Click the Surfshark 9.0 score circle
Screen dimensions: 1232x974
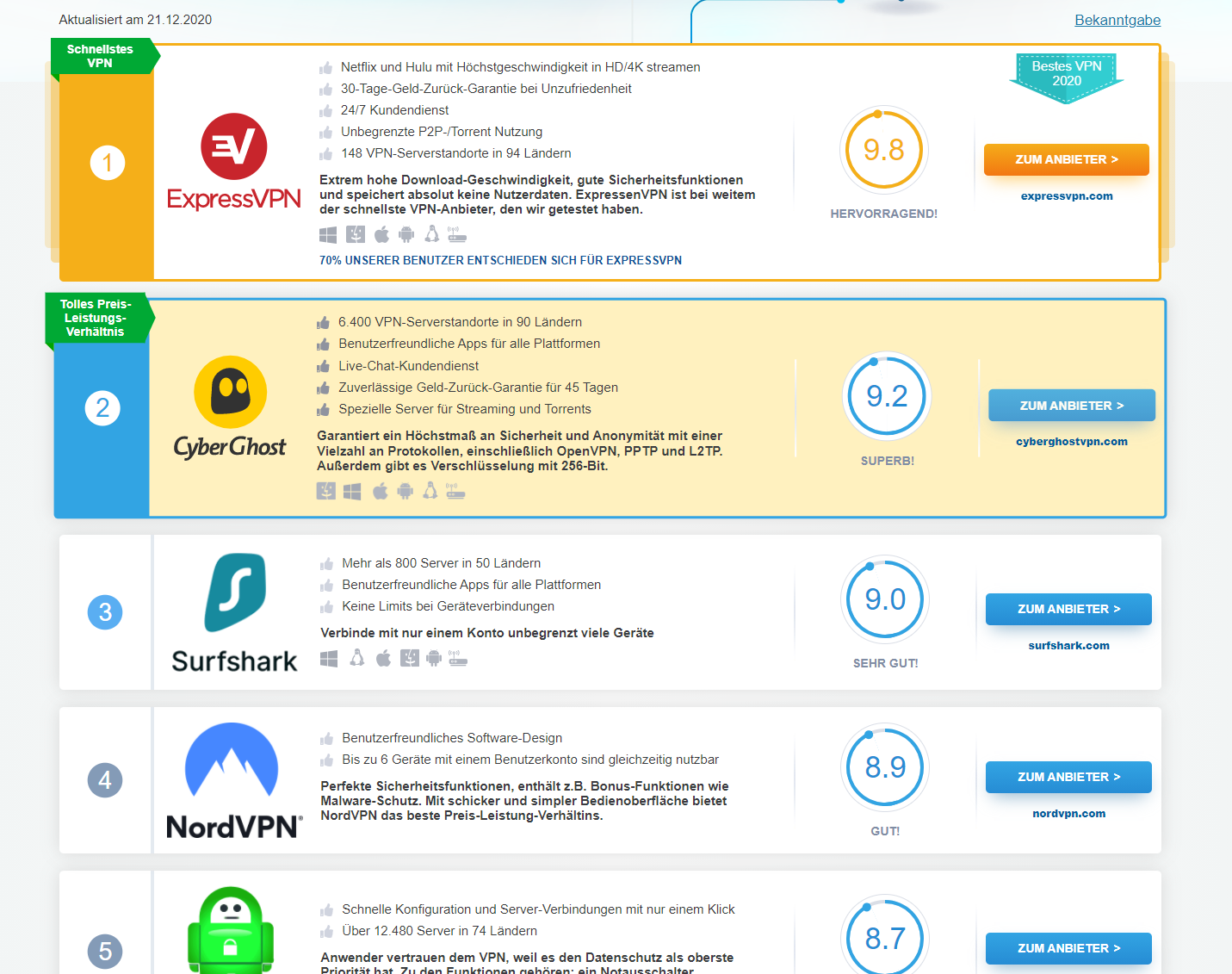point(885,599)
